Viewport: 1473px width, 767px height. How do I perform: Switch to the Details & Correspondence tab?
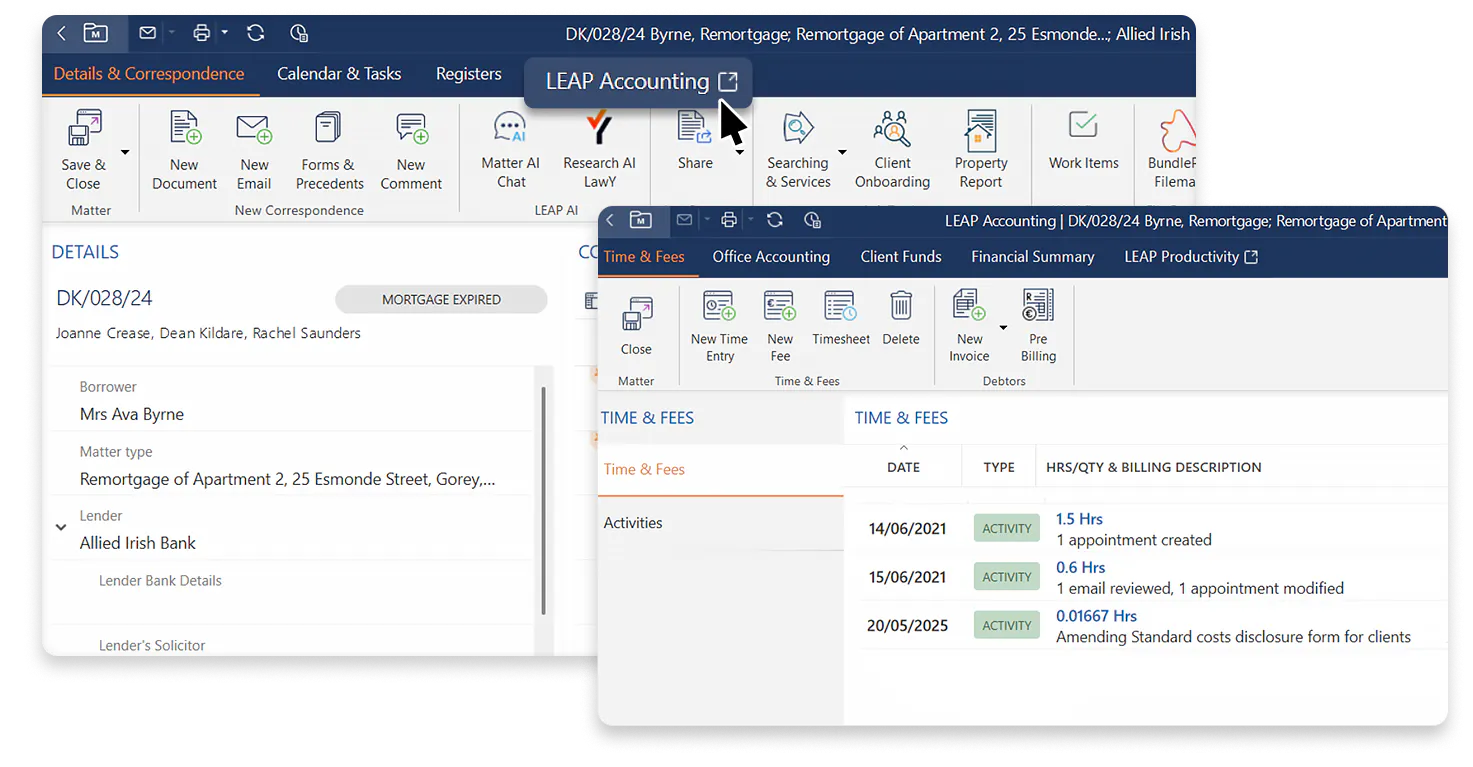click(149, 73)
